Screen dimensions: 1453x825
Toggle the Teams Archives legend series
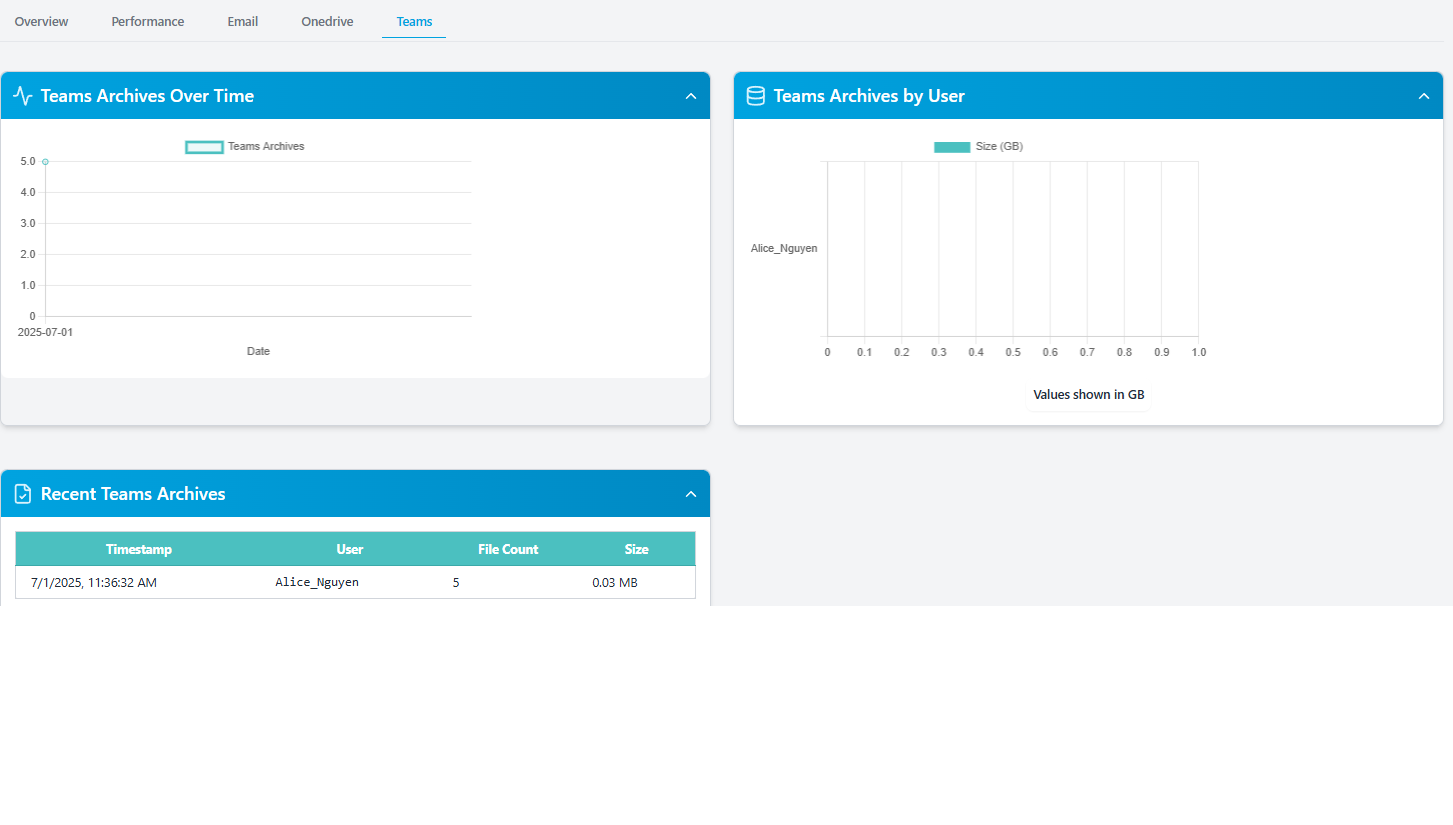pos(245,147)
